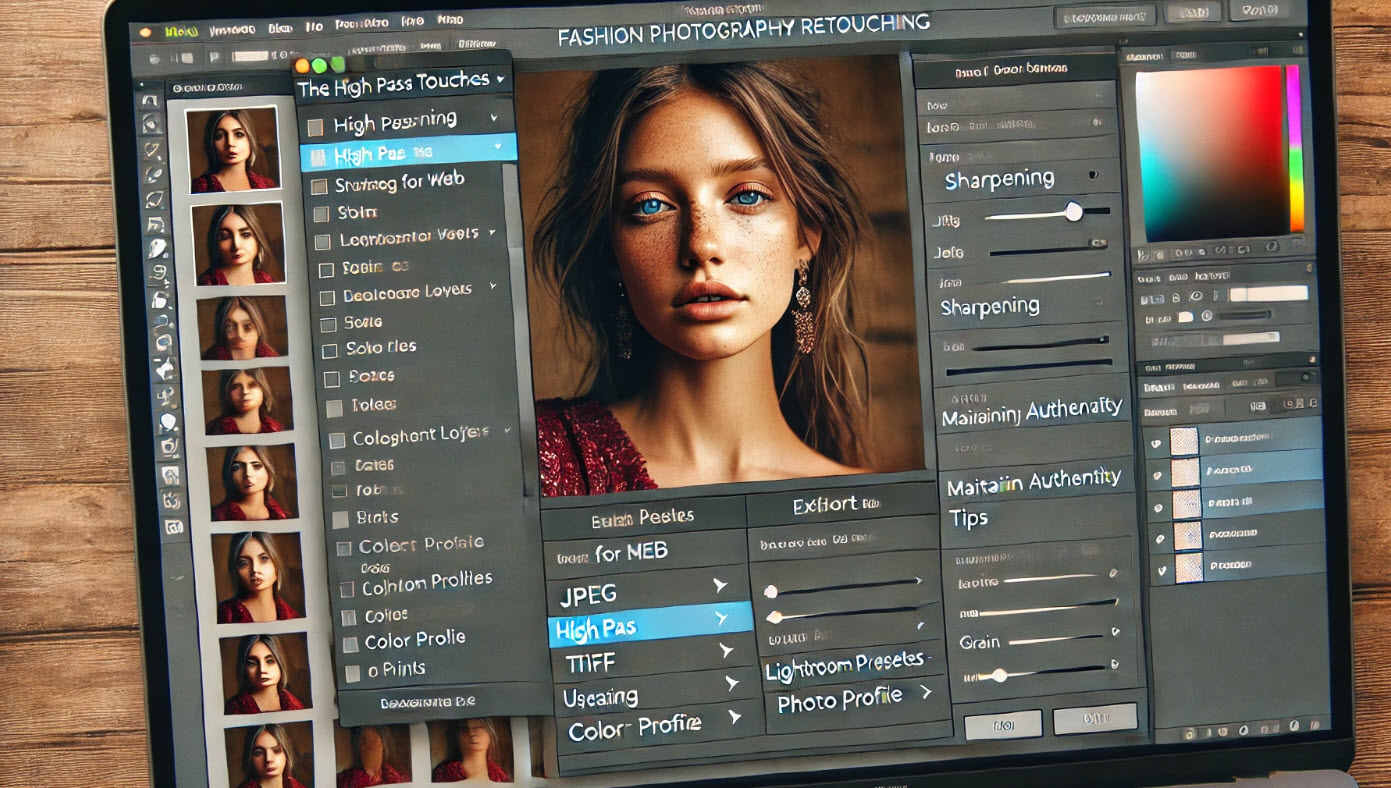Click the round white Sharpening slider knob
1391x788 pixels.
click(x=1073, y=211)
